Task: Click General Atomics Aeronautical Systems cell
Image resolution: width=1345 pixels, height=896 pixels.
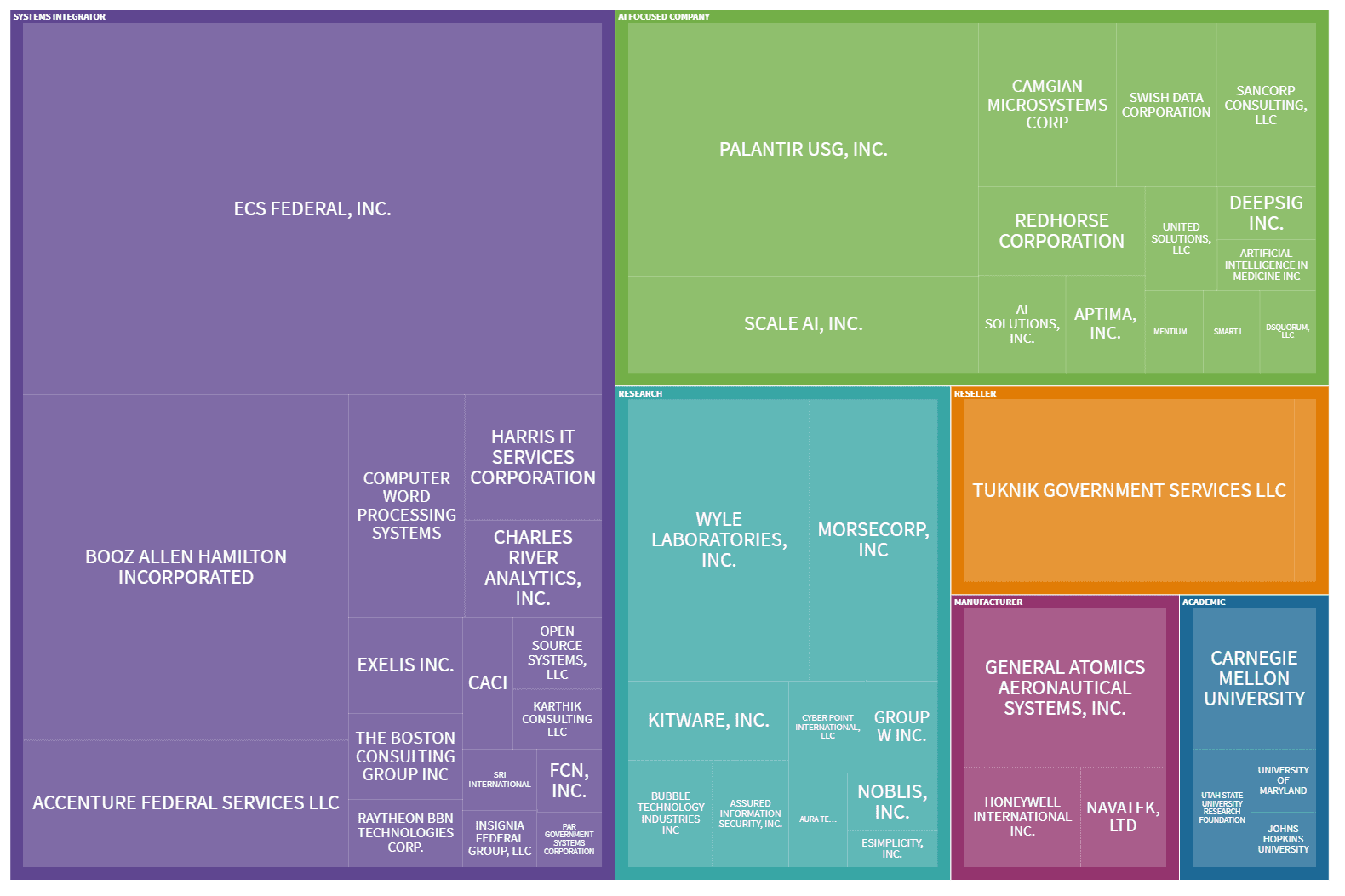Action: click(1064, 688)
